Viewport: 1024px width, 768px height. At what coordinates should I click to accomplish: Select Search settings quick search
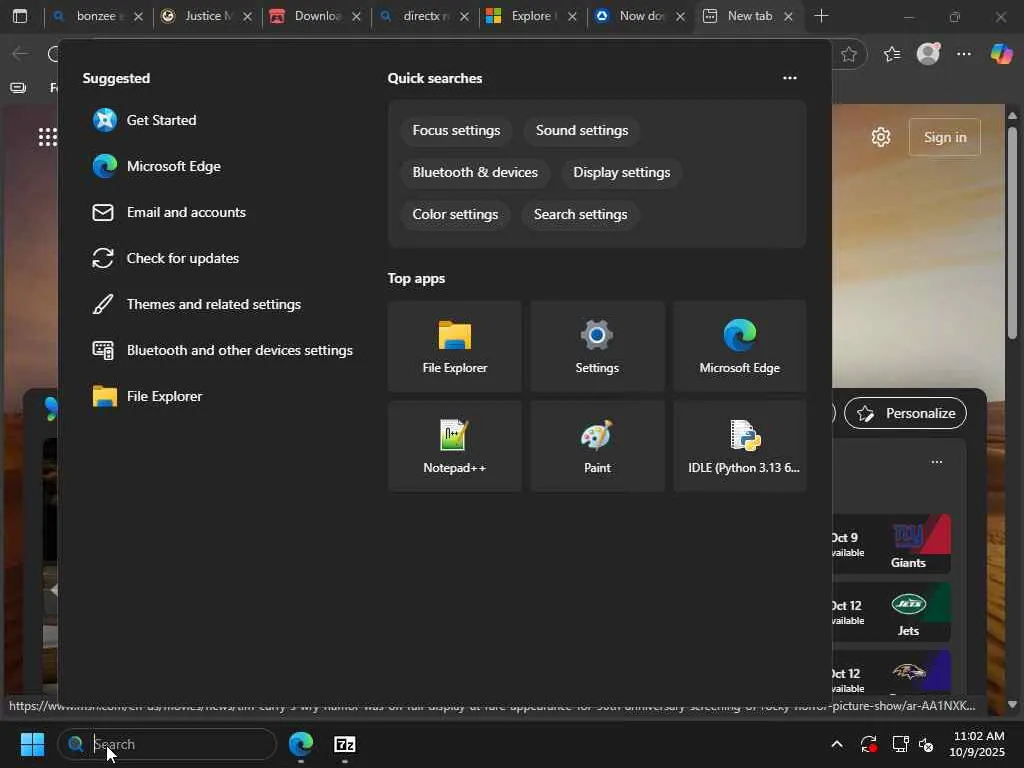click(580, 214)
